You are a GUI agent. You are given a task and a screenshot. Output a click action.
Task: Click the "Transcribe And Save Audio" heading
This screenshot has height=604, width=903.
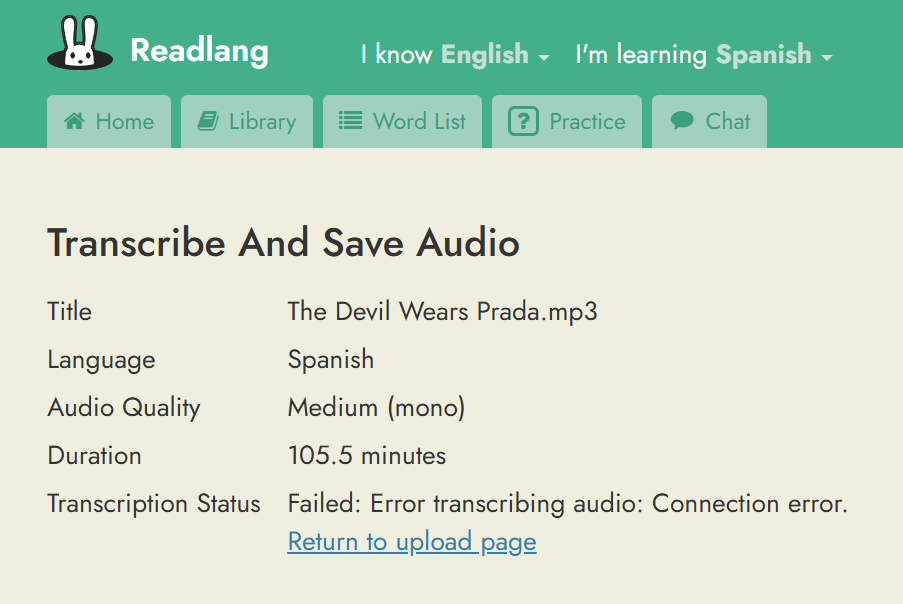pos(283,243)
